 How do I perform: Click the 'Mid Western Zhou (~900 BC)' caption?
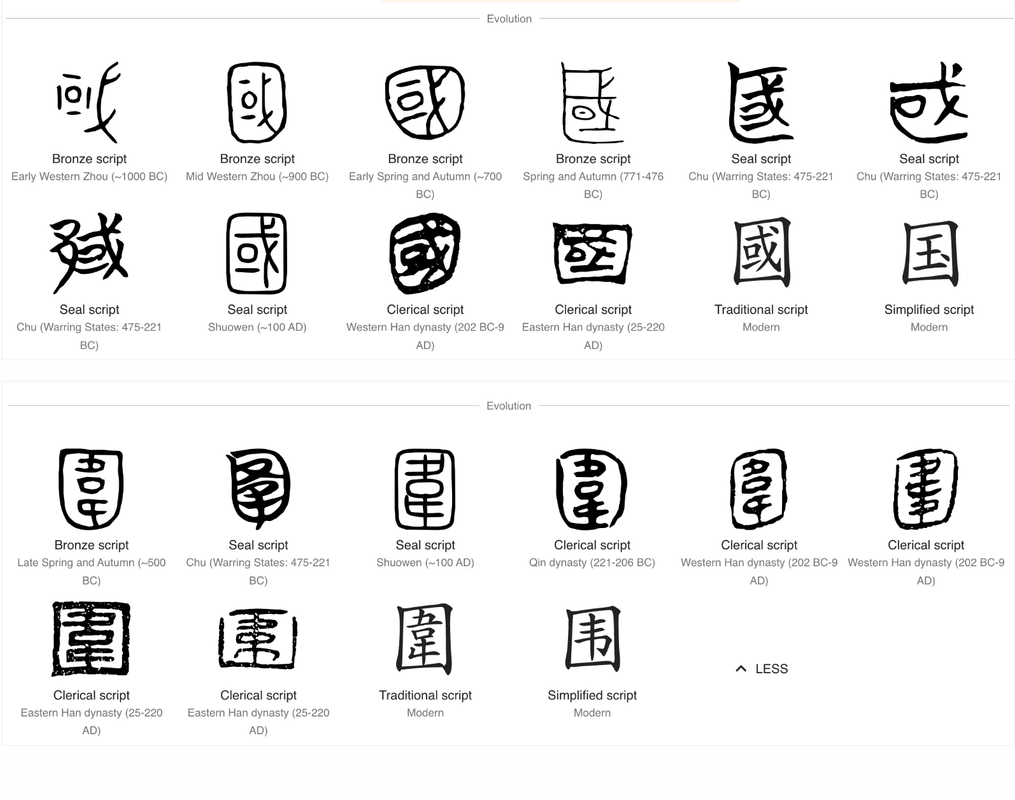coord(257,176)
